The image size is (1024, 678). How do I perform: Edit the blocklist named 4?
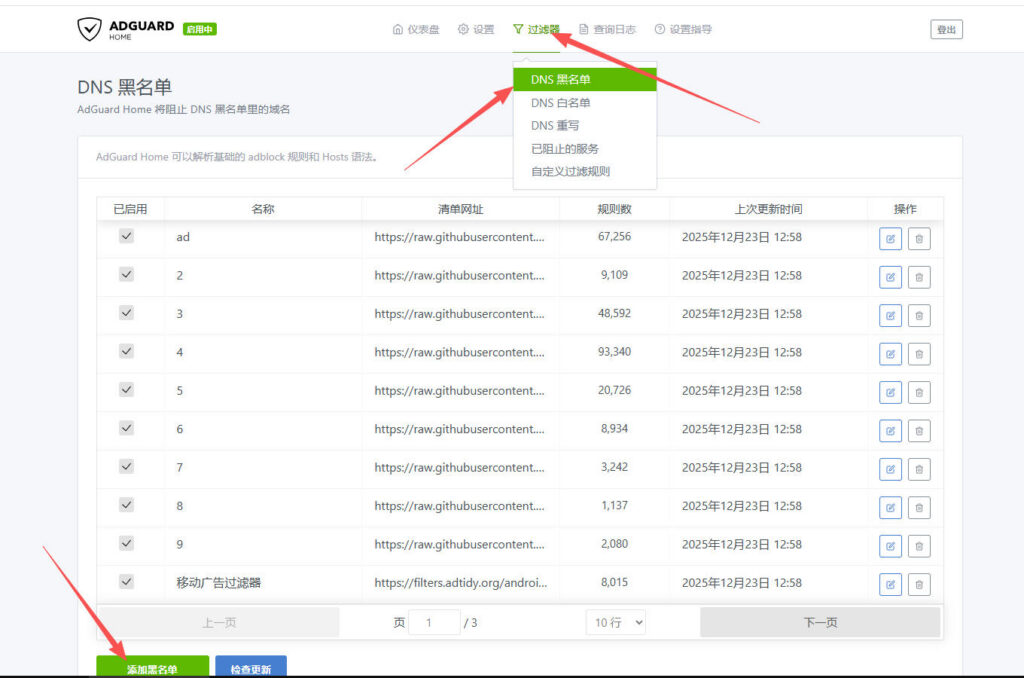coord(890,354)
